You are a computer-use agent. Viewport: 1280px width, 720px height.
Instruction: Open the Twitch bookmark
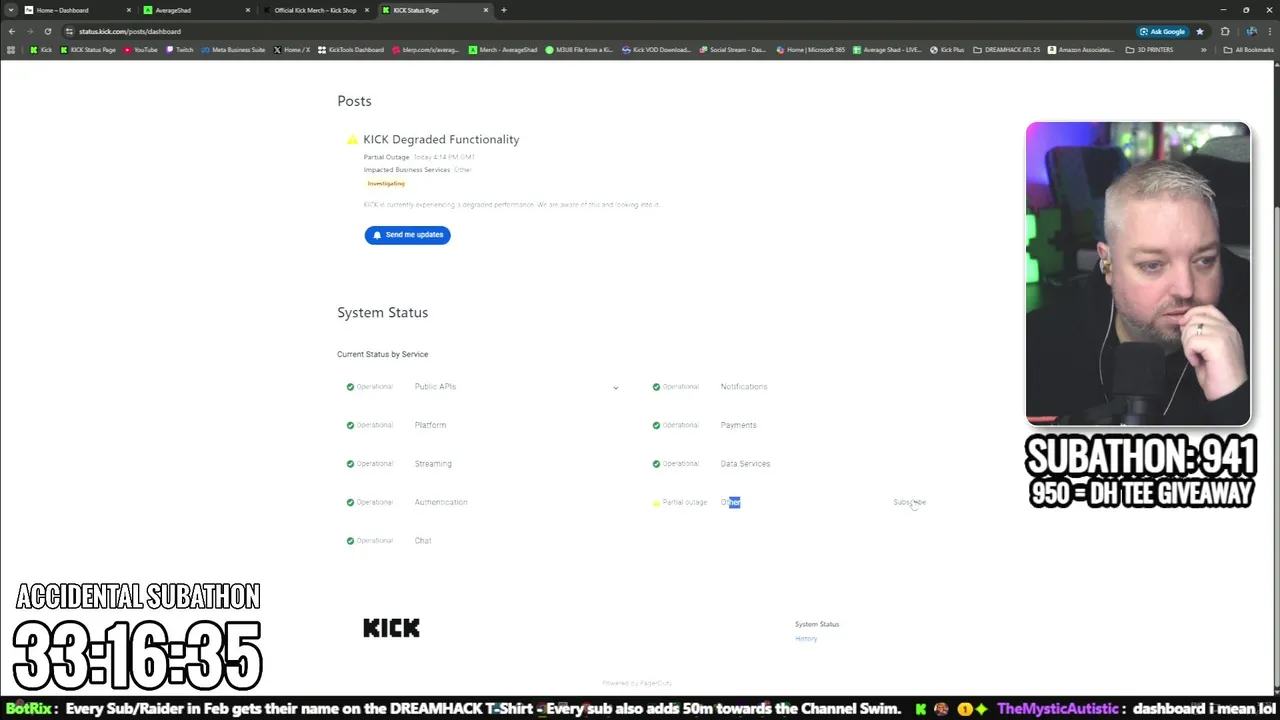180,50
